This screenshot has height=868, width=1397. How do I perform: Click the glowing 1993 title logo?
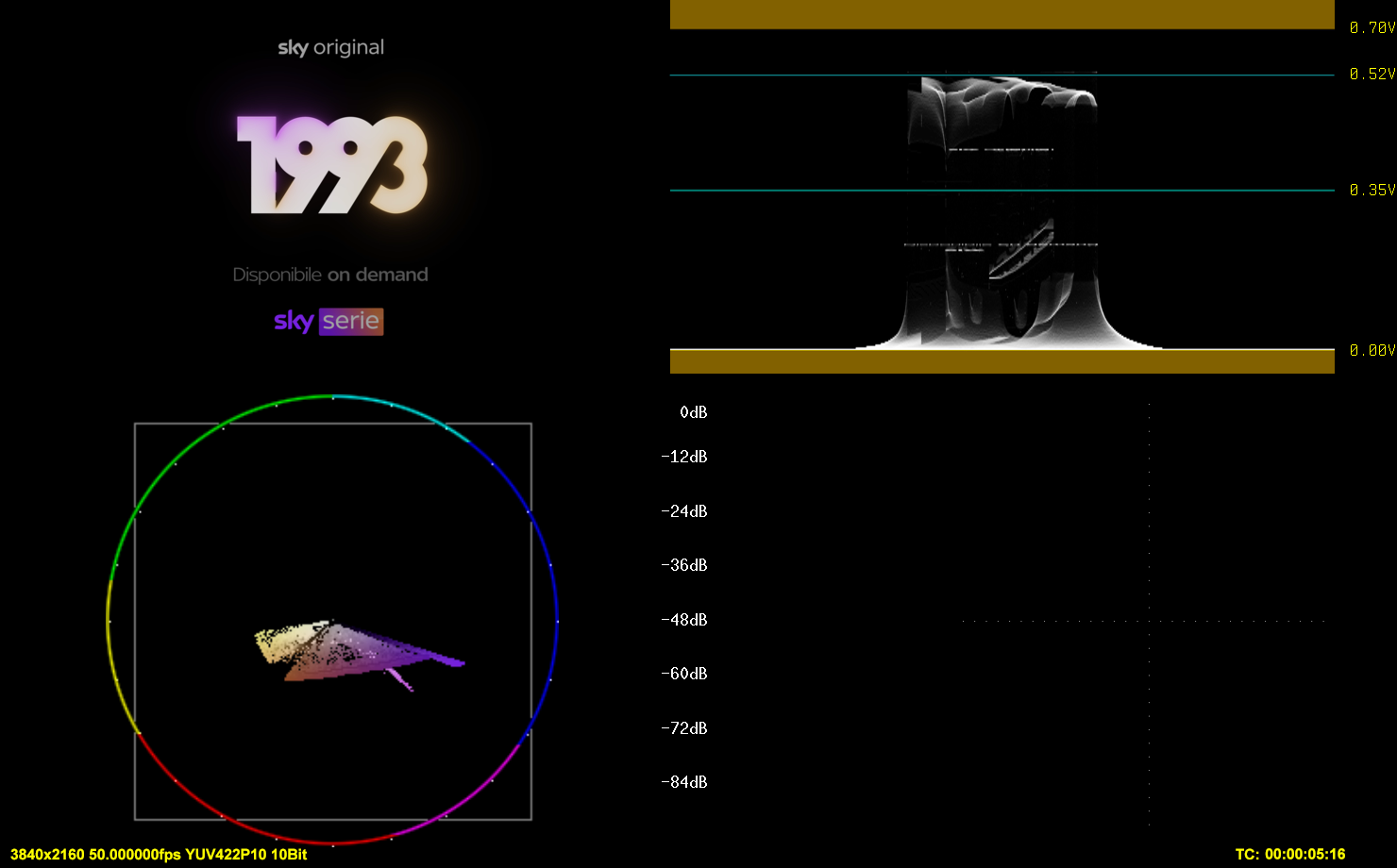click(x=332, y=165)
